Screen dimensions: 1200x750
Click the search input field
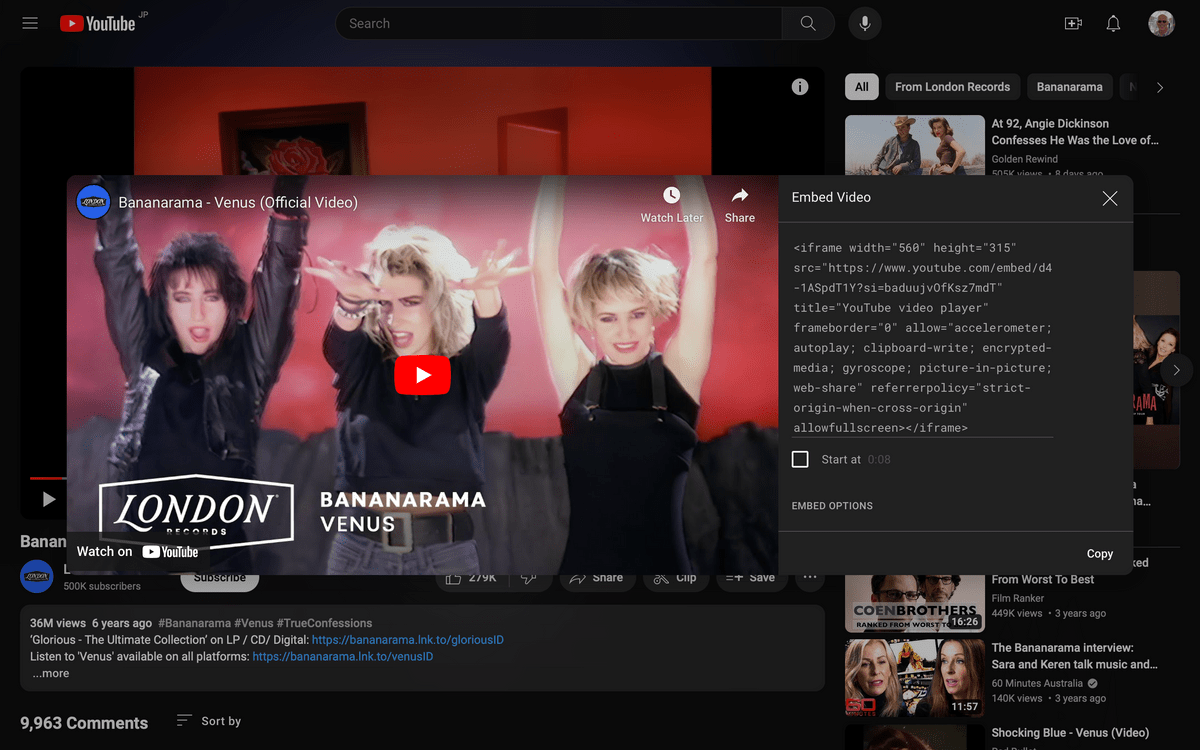(x=558, y=23)
